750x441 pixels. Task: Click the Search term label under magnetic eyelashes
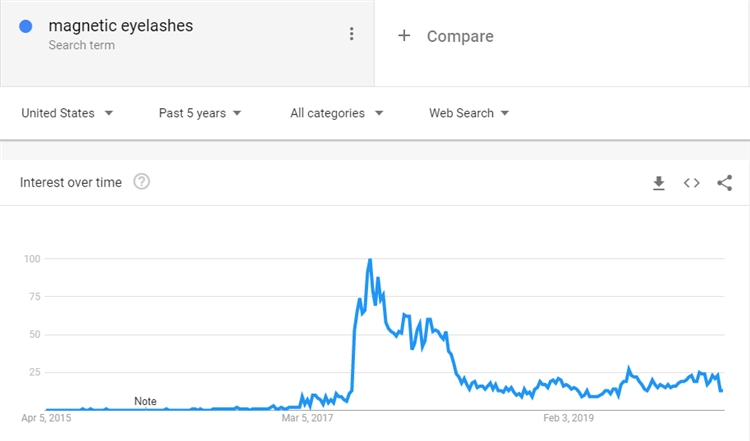(81, 46)
